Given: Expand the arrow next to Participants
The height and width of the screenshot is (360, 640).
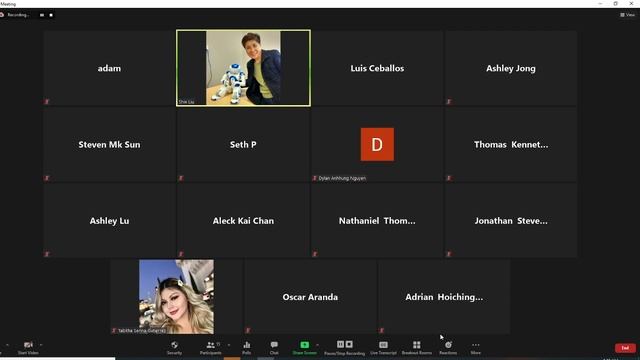Looking at the screenshot, I should (229, 345).
